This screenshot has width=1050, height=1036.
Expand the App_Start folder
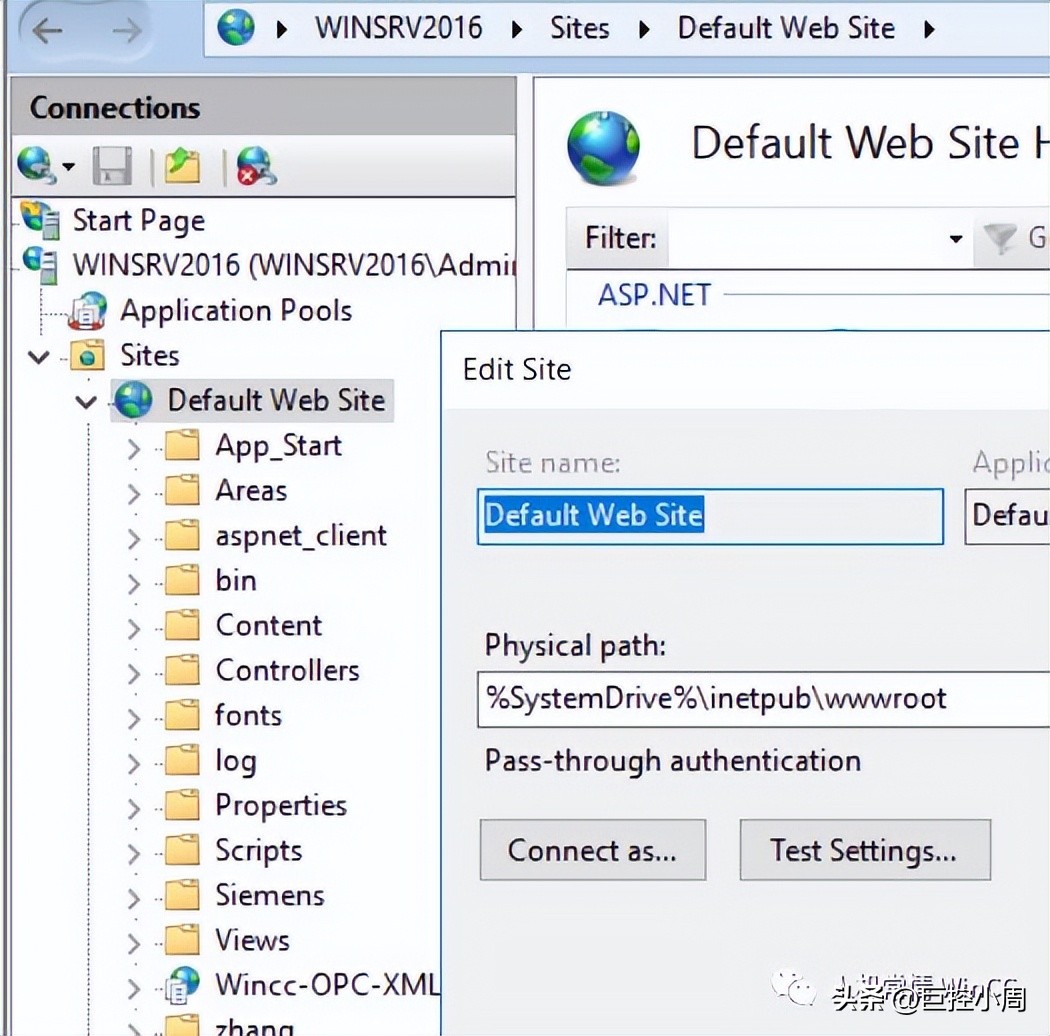pos(134,449)
